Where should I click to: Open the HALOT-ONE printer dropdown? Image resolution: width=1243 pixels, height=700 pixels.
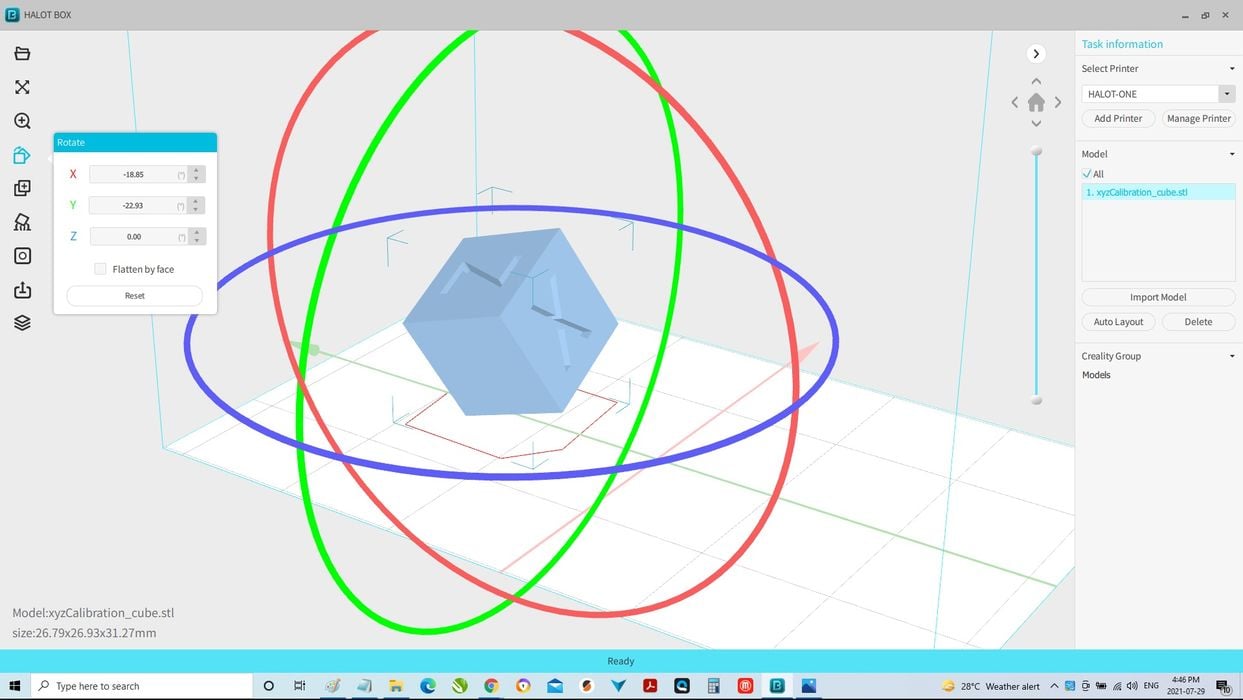[1227, 93]
